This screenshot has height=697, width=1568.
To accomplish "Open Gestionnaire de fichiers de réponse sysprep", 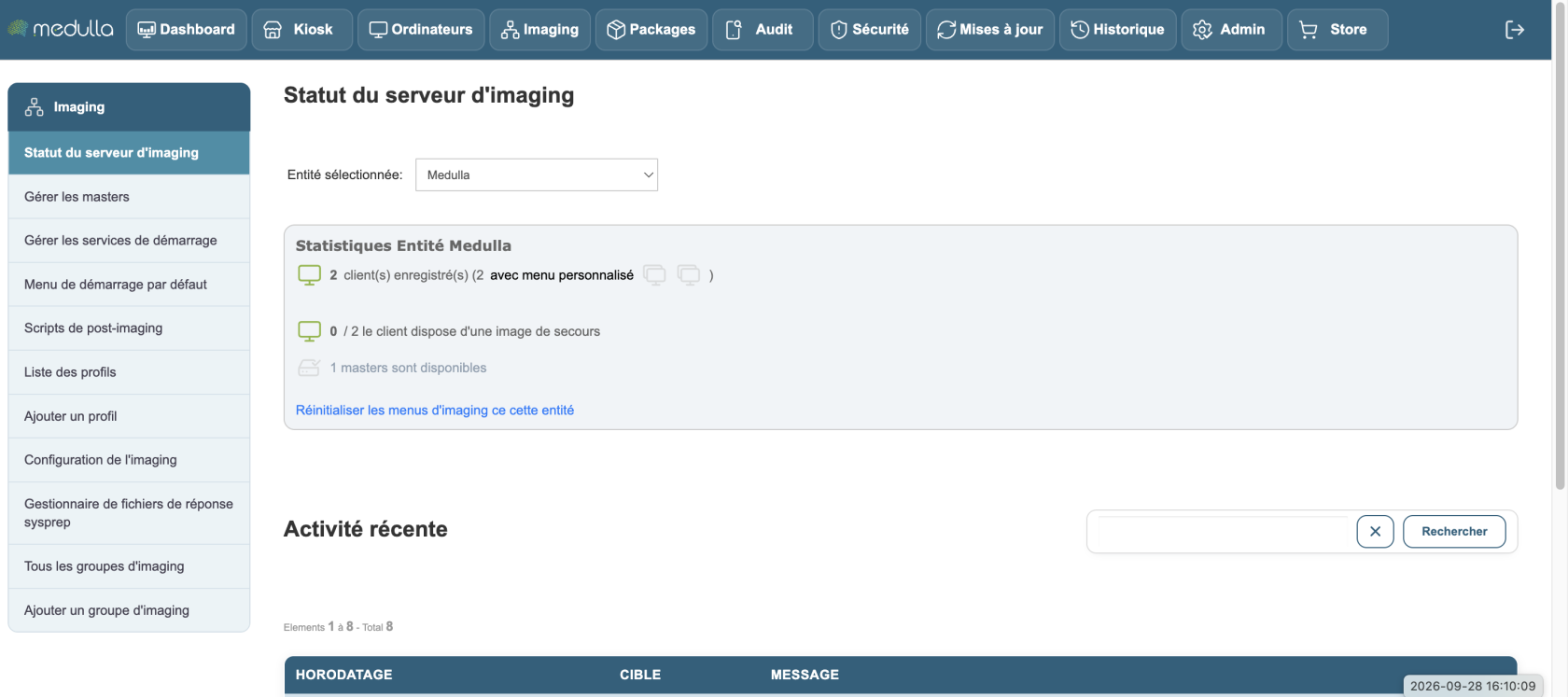I will [129, 513].
